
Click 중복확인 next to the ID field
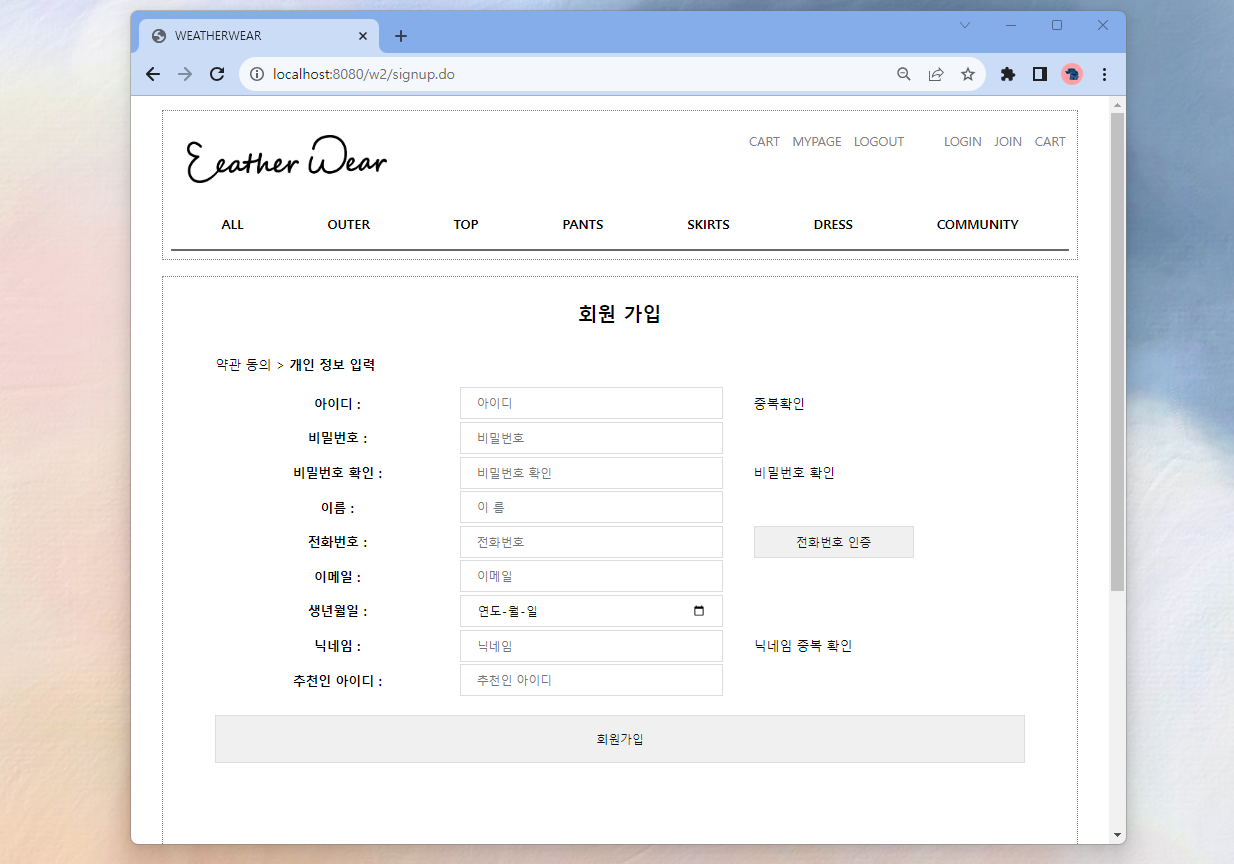779,404
